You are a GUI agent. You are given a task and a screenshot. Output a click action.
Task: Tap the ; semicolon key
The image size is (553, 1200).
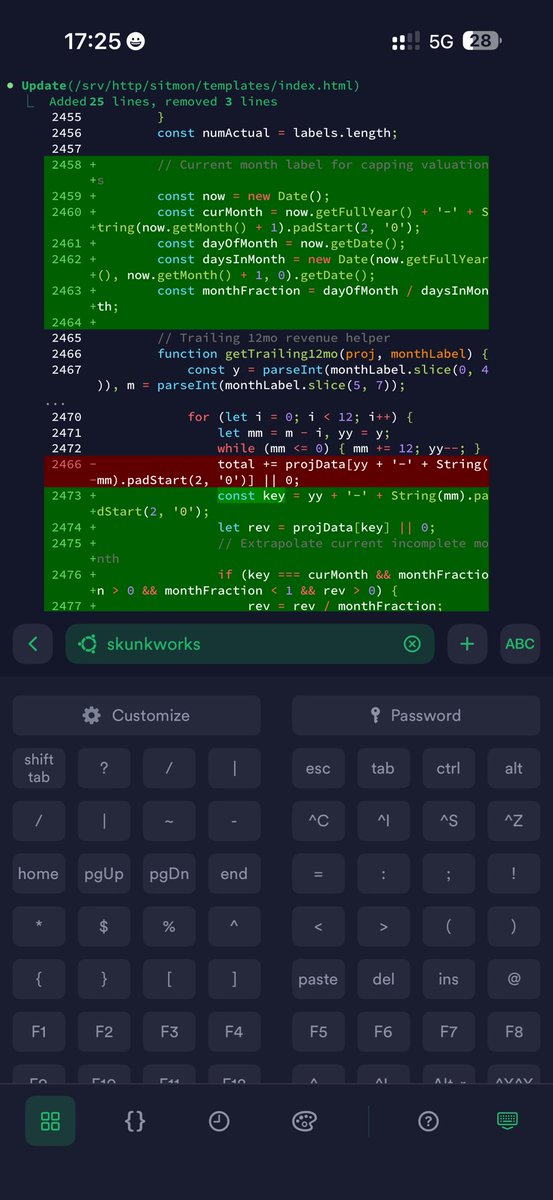(448, 874)
